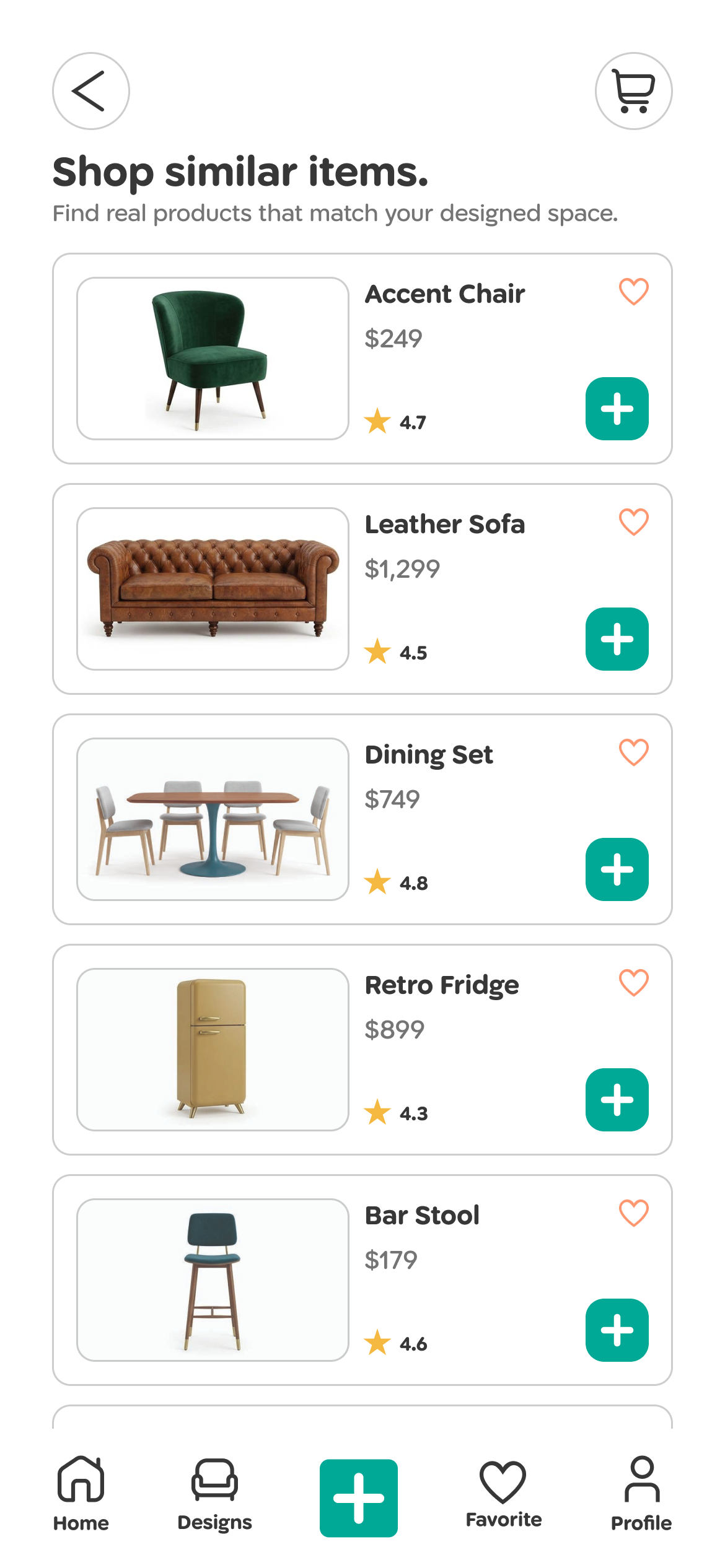Like the Bar Stool item
The image size is (725, 1568).
tap(633, 1213)
